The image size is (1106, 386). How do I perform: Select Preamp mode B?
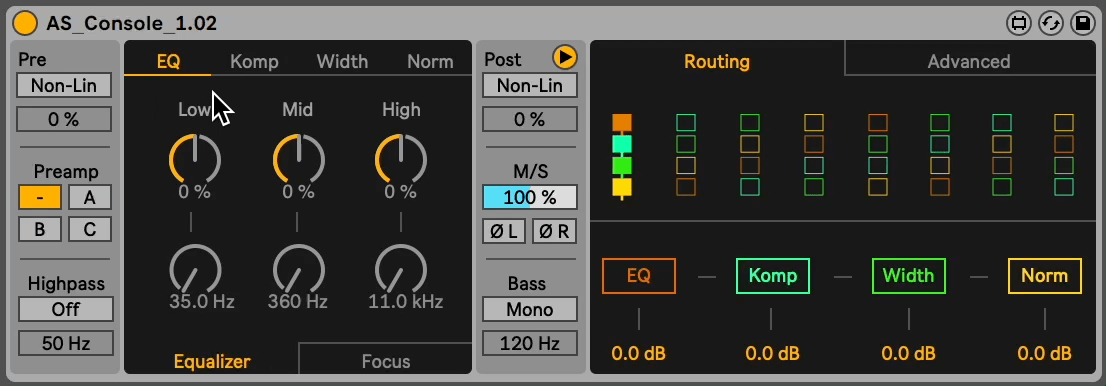[x=40, y=229]
